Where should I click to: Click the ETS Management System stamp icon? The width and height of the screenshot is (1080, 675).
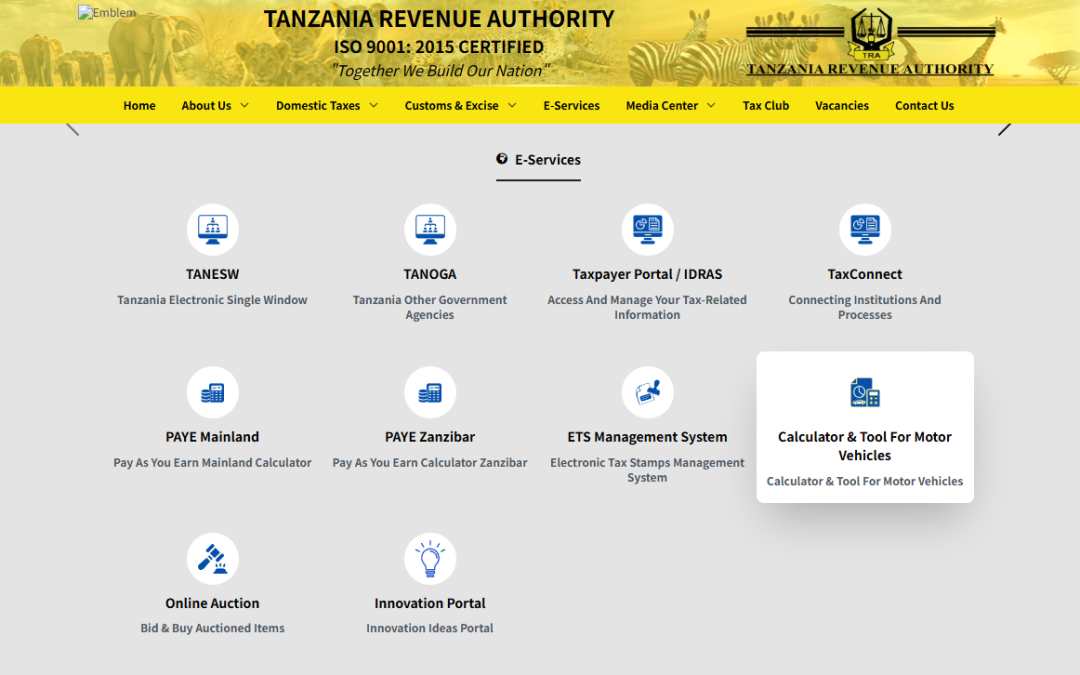point(647,393)
